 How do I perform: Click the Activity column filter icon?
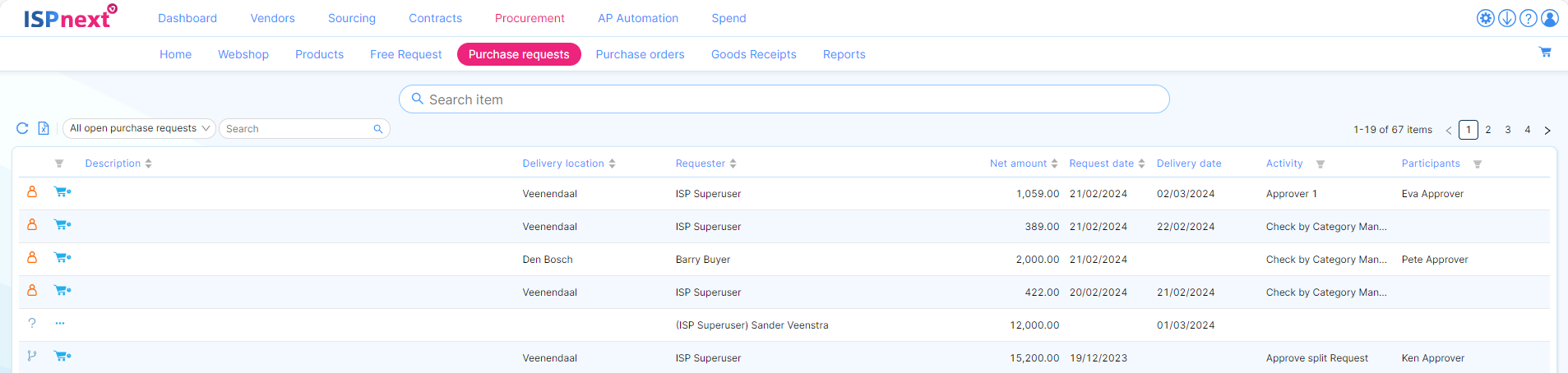tap(1320, 164)
